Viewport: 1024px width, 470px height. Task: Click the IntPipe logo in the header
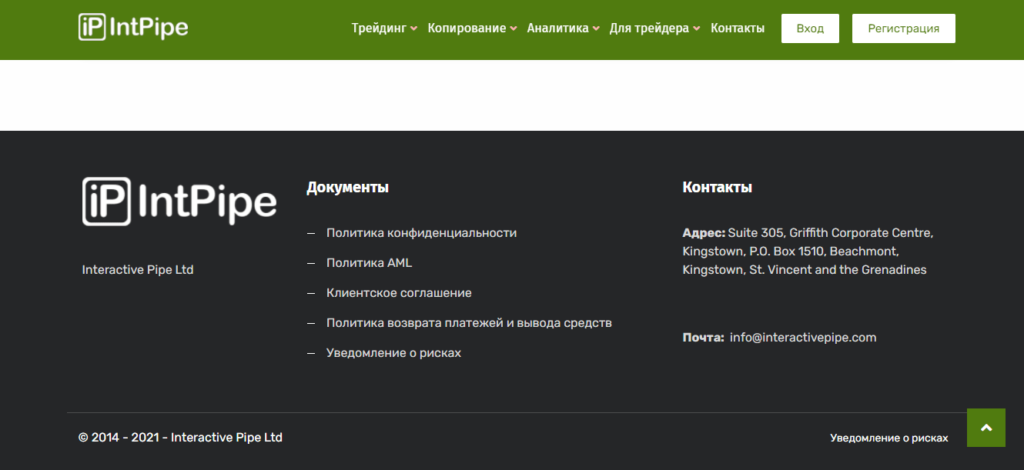133,27
